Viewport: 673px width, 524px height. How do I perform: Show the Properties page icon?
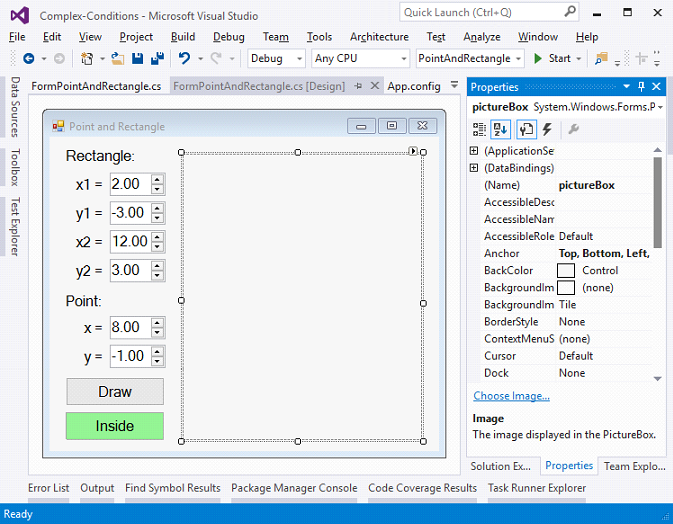pos(526,129)
